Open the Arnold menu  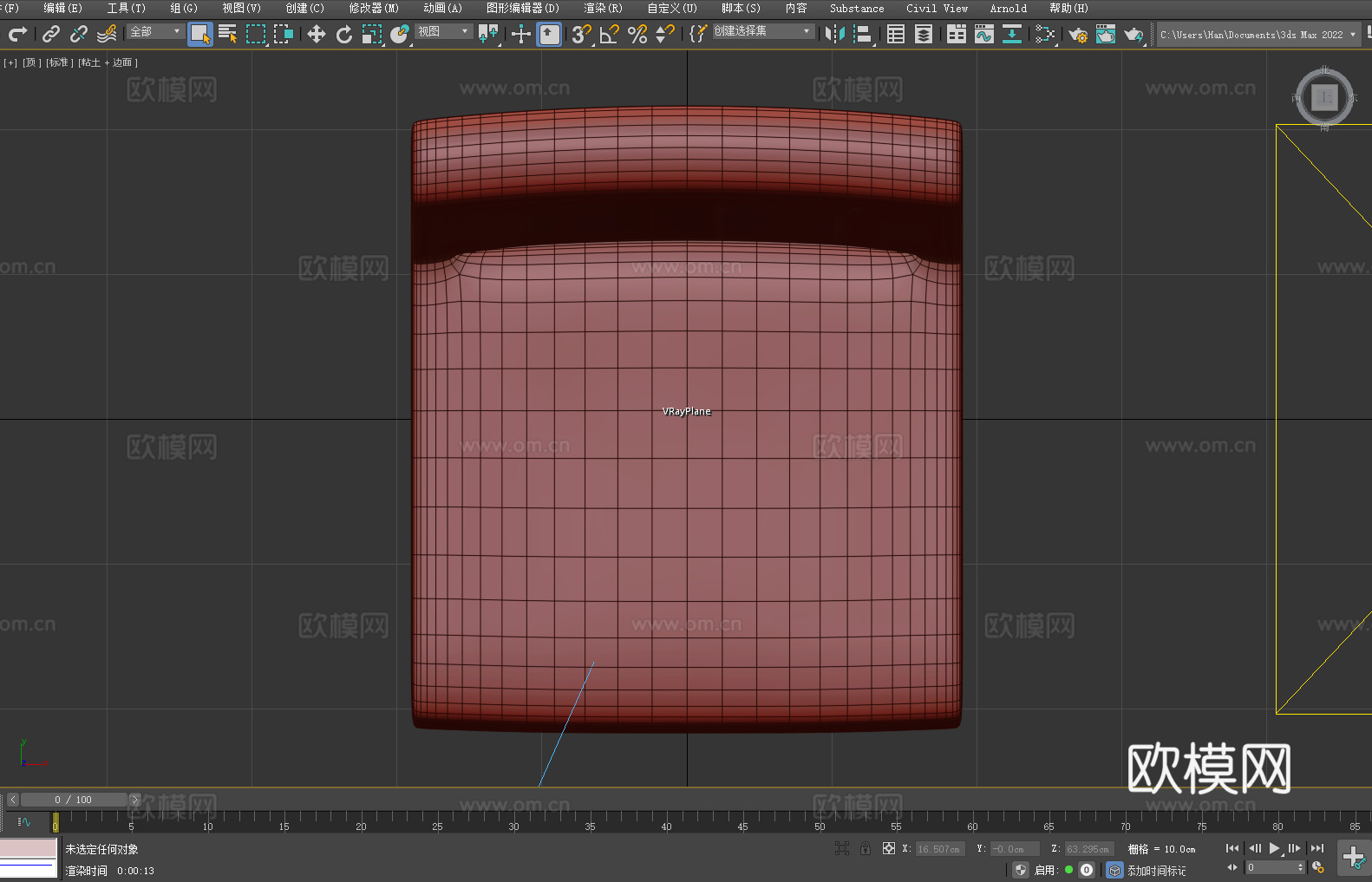[1009, 8]
